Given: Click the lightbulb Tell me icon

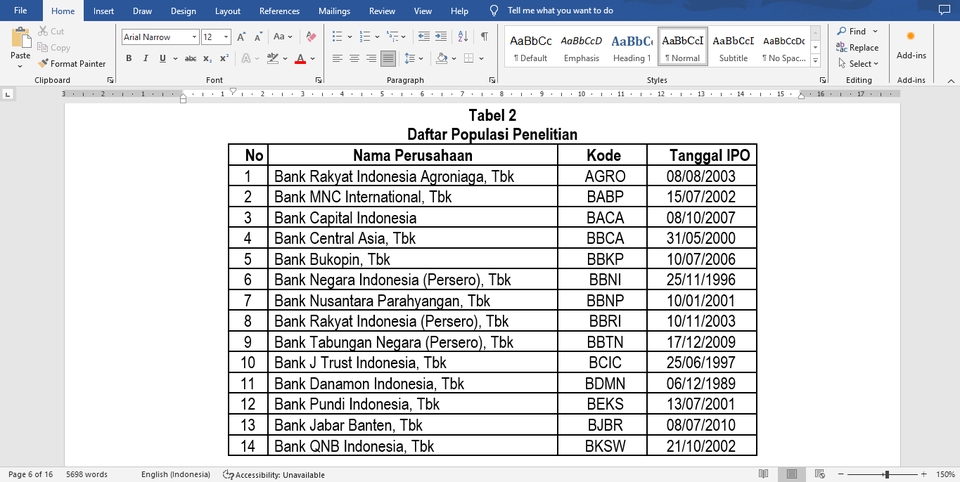Looking at the screenshot, I should (x=494, y=10).
